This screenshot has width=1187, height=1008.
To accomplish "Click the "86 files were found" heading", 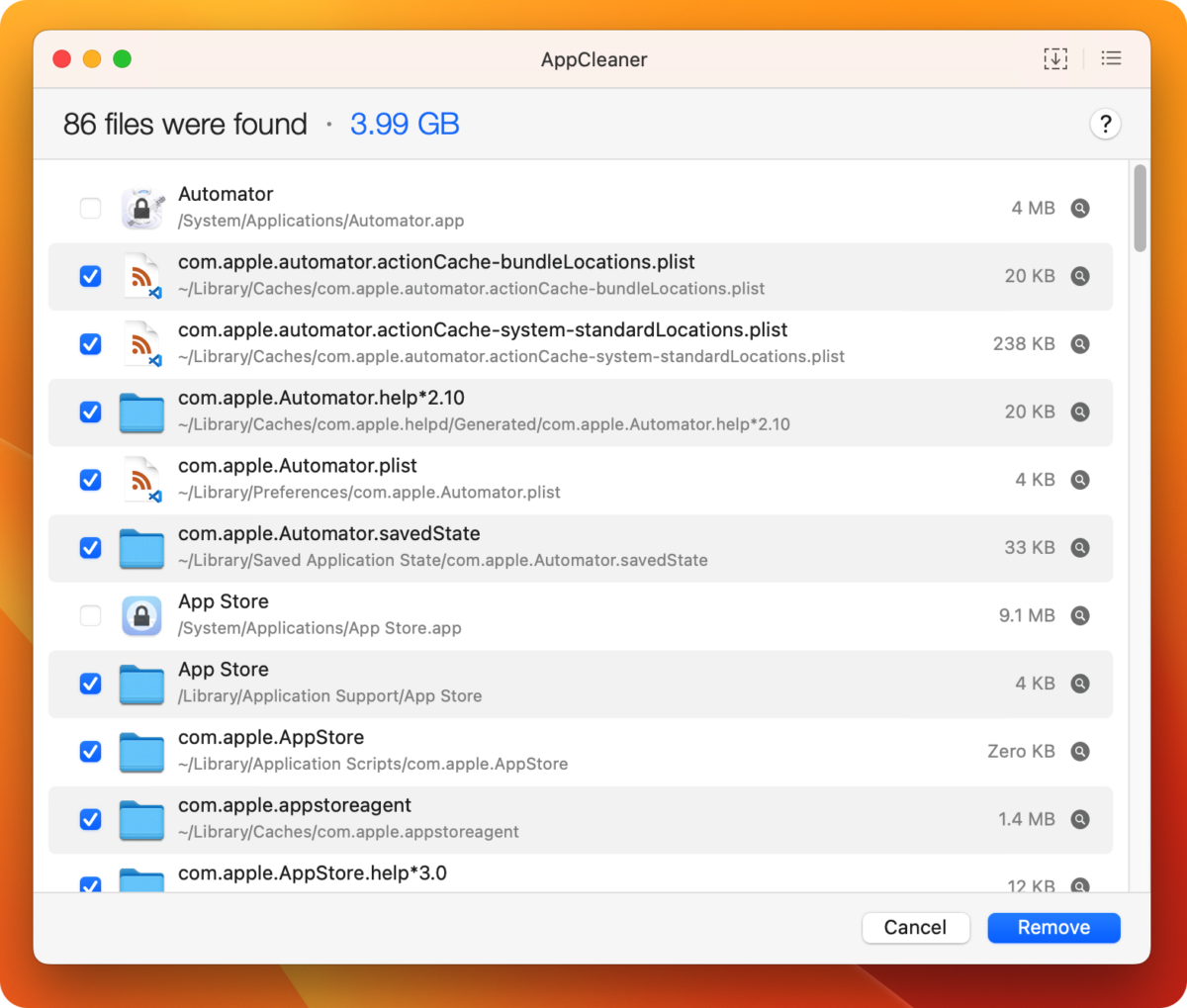I will coord(185,125).
